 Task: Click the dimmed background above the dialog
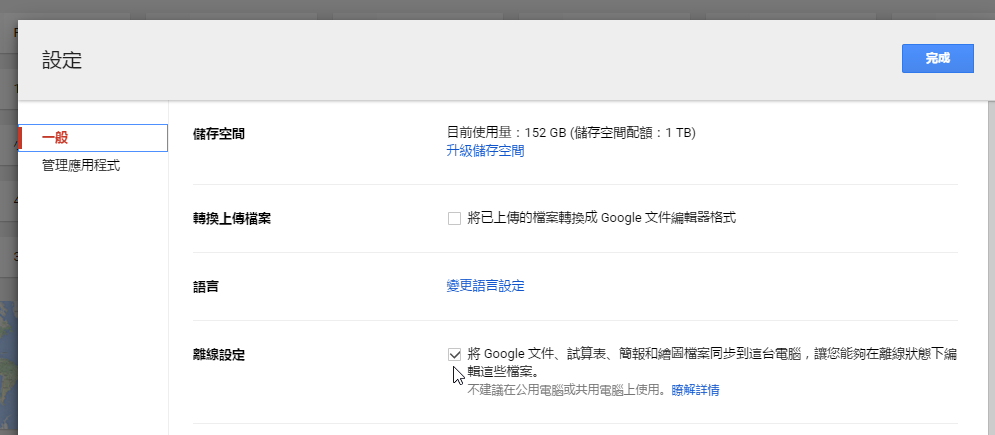pos(500,9)
